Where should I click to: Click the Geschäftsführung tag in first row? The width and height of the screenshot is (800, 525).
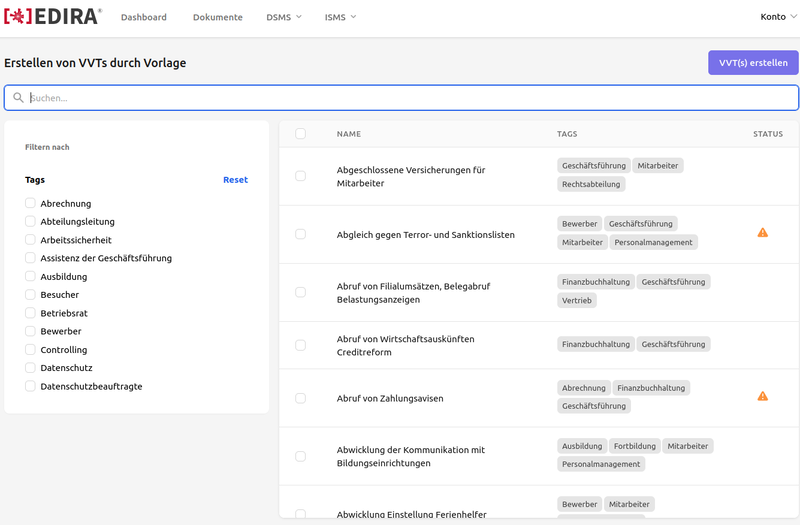click(x=593, y=165)
